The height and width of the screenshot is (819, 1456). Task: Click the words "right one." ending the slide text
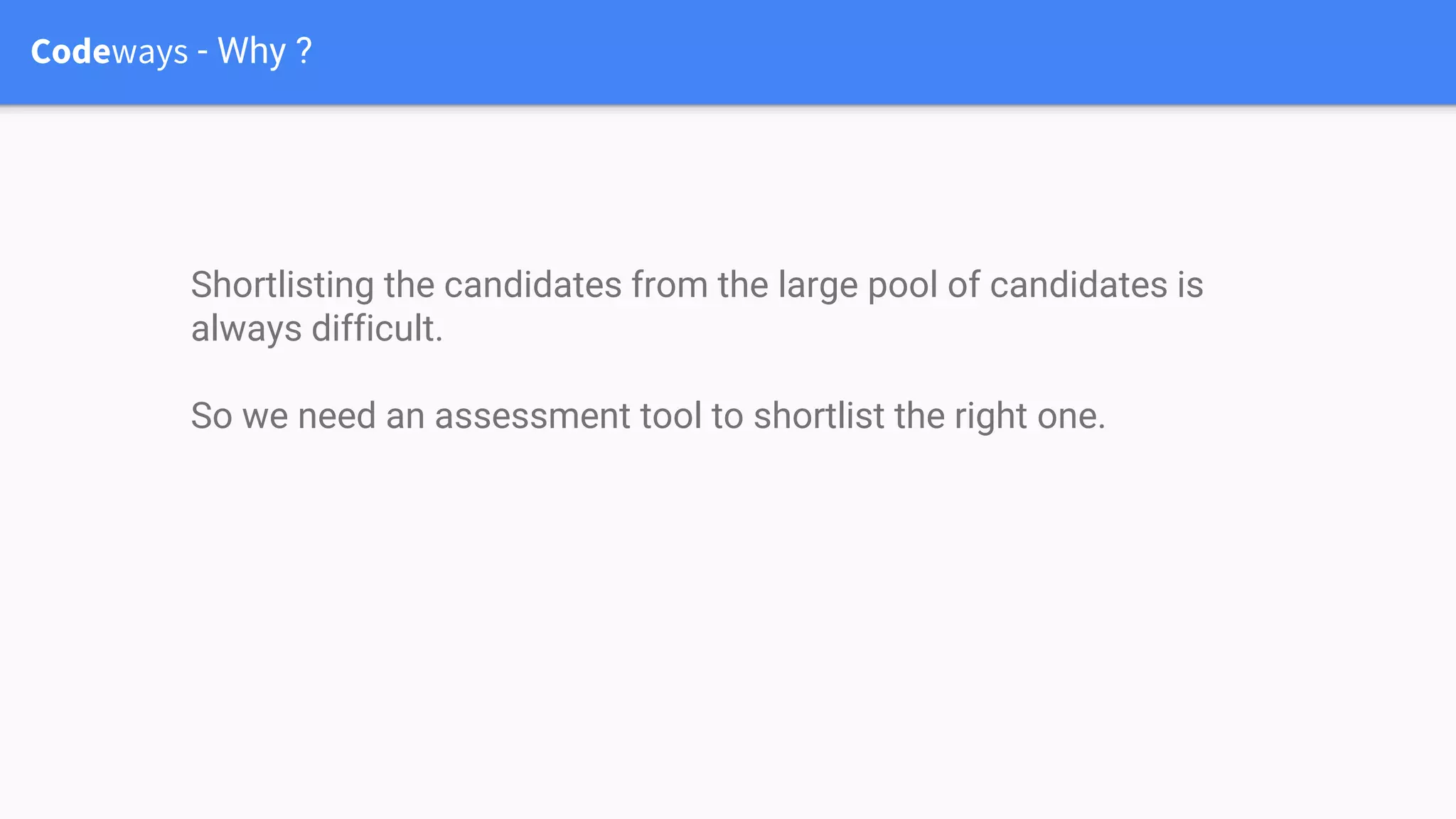pyautogui.click(x=1029, y=416)
